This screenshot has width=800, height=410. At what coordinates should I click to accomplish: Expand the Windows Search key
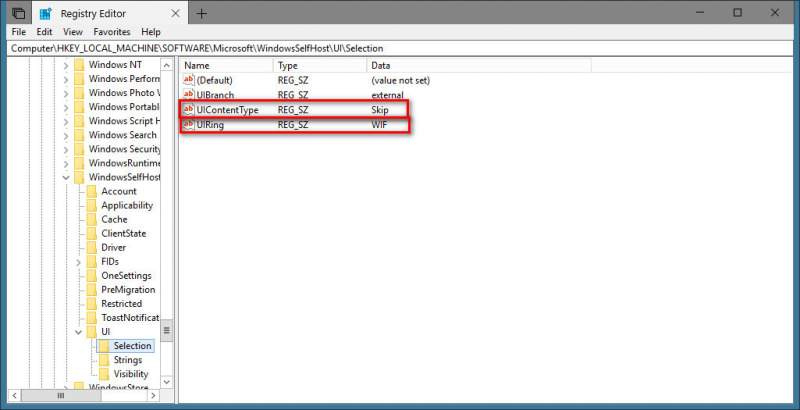coord(66,135)
